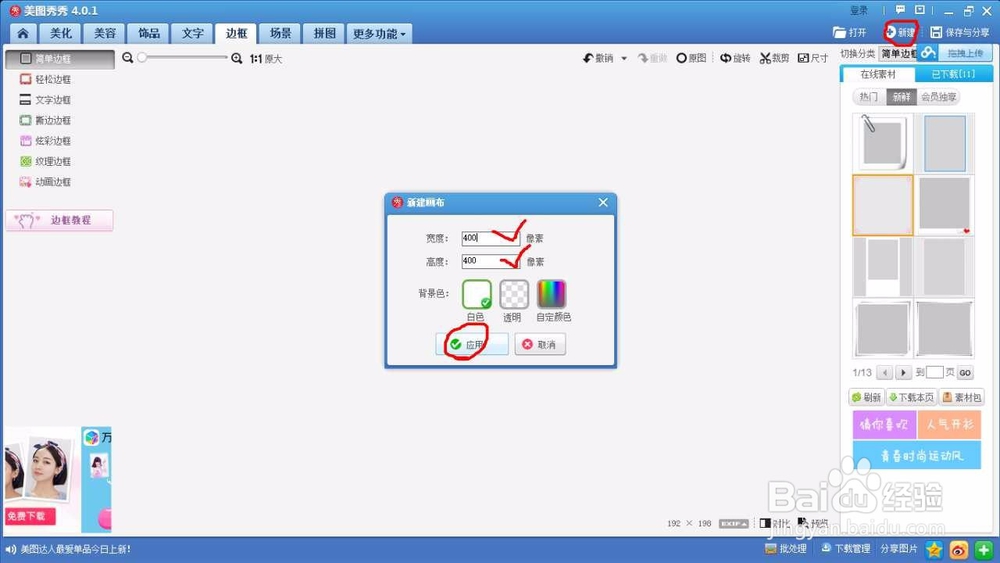The height and width of the screenshot is (563, 1000).
Task: Click the 对比 compare button
Action: pos(775,523)
